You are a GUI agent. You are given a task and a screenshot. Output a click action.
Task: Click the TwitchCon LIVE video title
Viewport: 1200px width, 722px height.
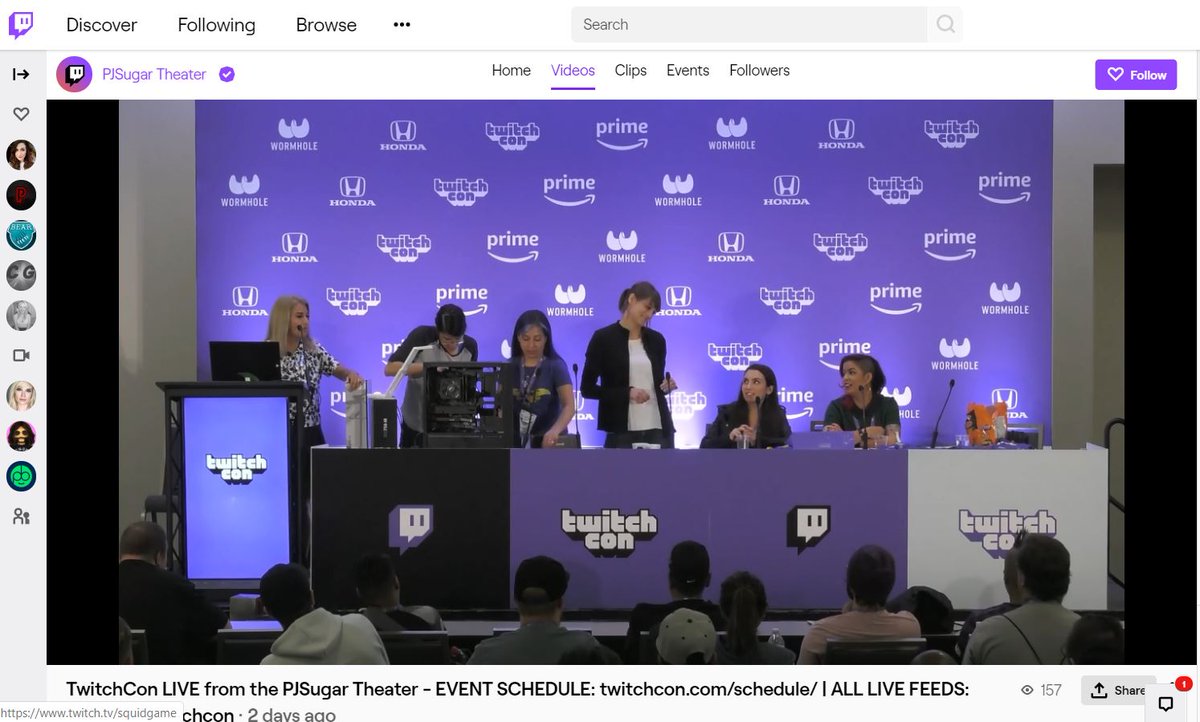pos(517,702)
